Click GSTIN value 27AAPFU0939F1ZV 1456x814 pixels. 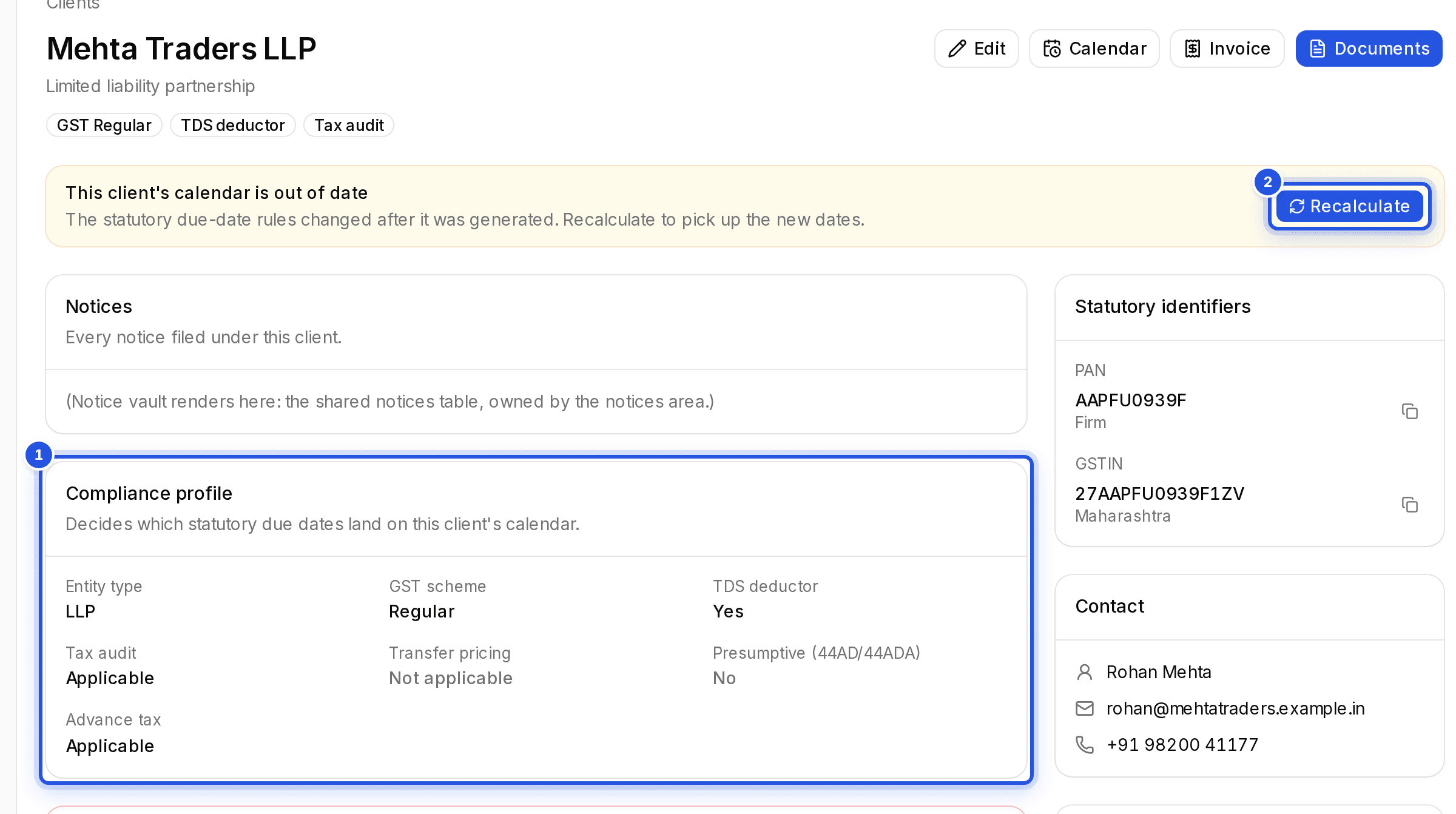point(1160,494)
